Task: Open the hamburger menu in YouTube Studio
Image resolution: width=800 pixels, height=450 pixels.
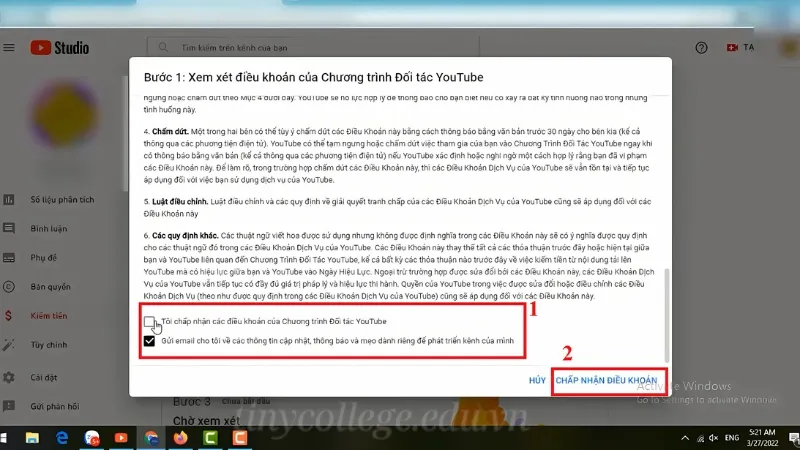Action: [x=9, y=47]
